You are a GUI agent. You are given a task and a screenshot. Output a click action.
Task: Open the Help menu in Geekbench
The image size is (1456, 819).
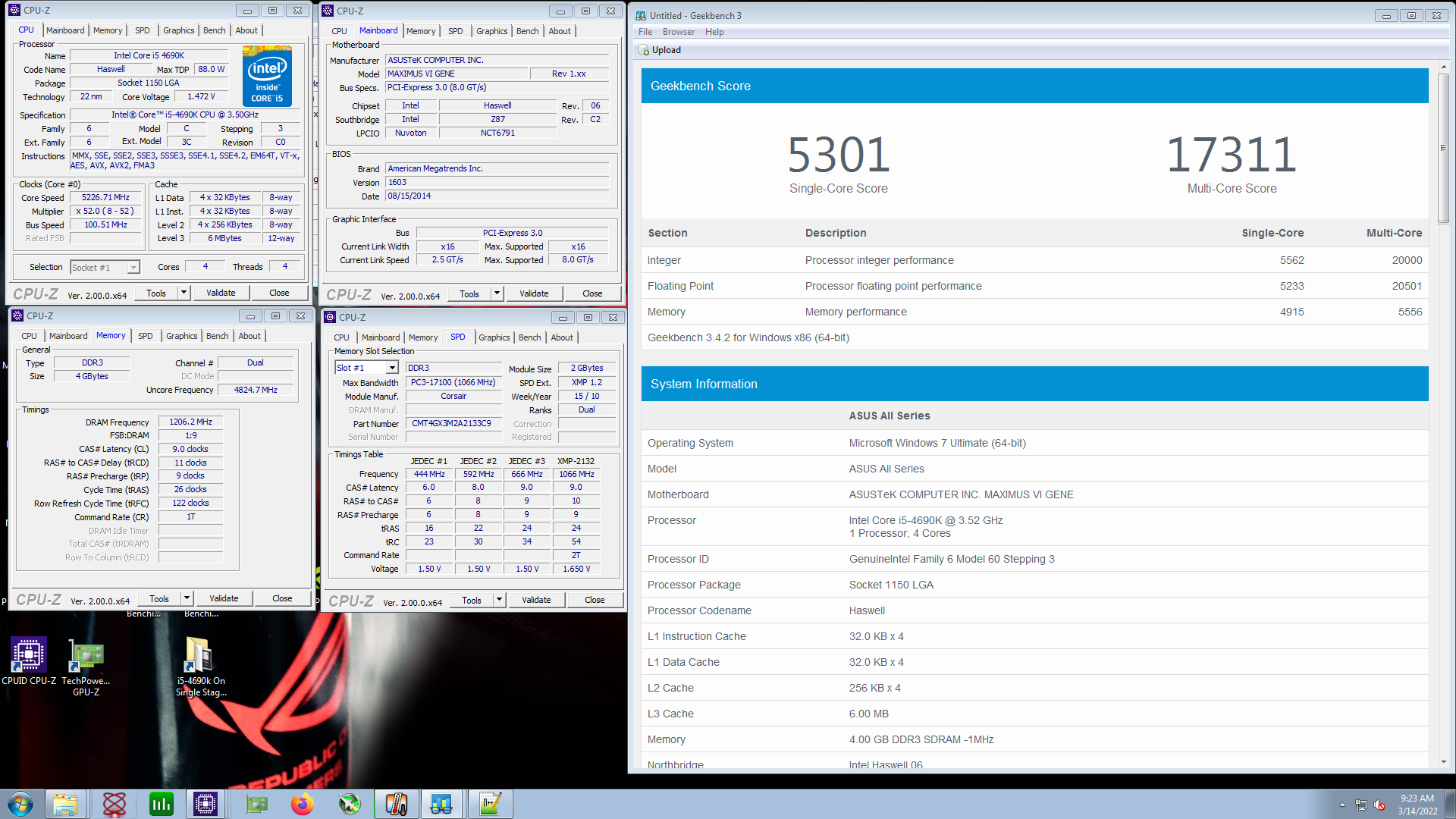[714, 32]
